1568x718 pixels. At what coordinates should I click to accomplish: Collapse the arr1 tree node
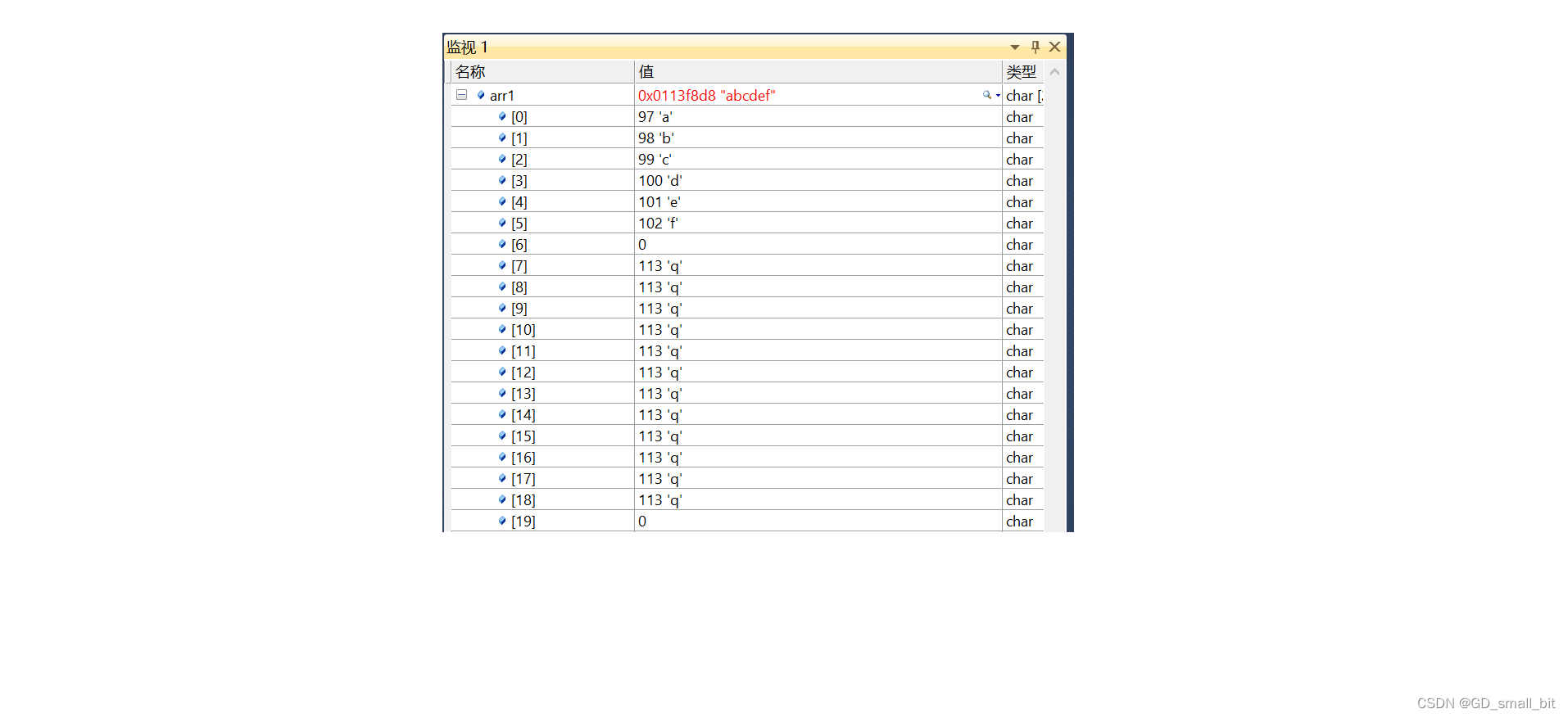pos(462,95)
